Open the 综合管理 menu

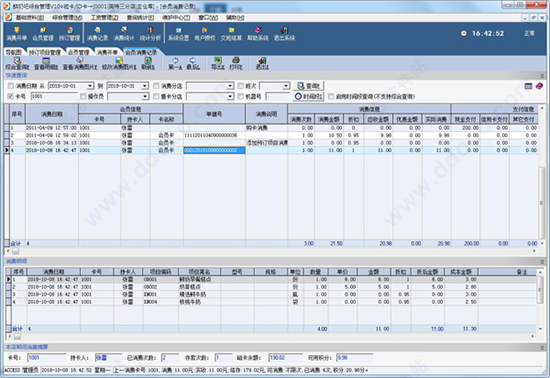pos(67,17)
